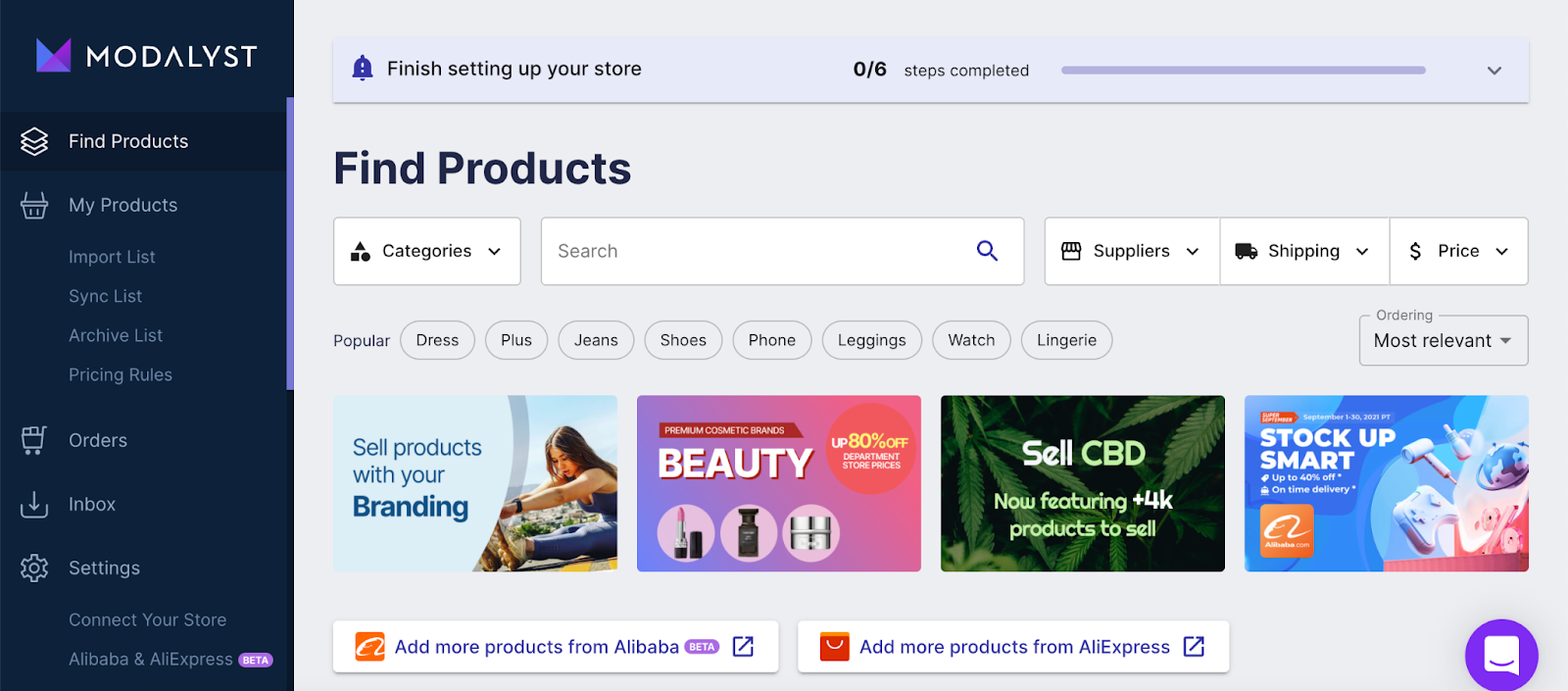The image size is (1568, 691).
Task: Click the My Products basket icon
Action: point(34,205)
